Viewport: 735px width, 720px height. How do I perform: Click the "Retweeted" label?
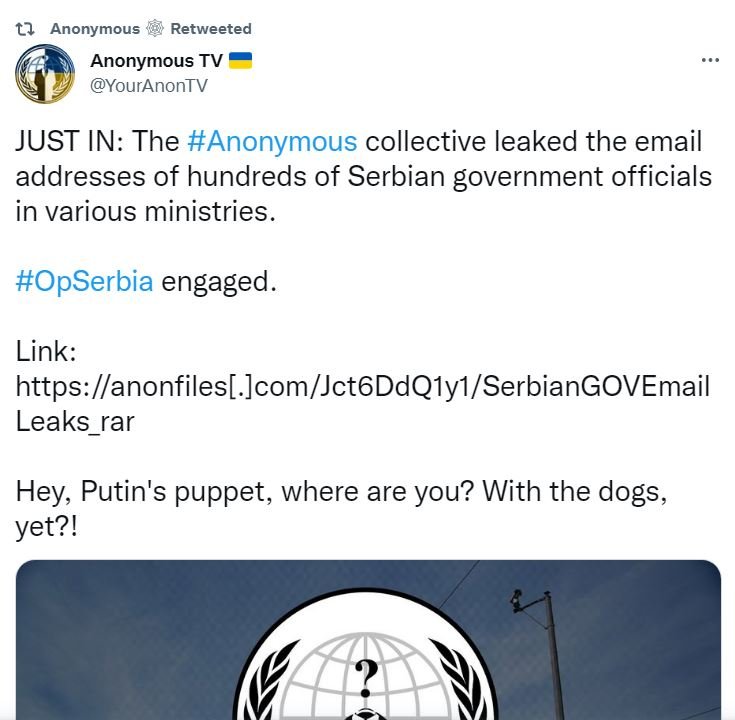click(211, 28)
